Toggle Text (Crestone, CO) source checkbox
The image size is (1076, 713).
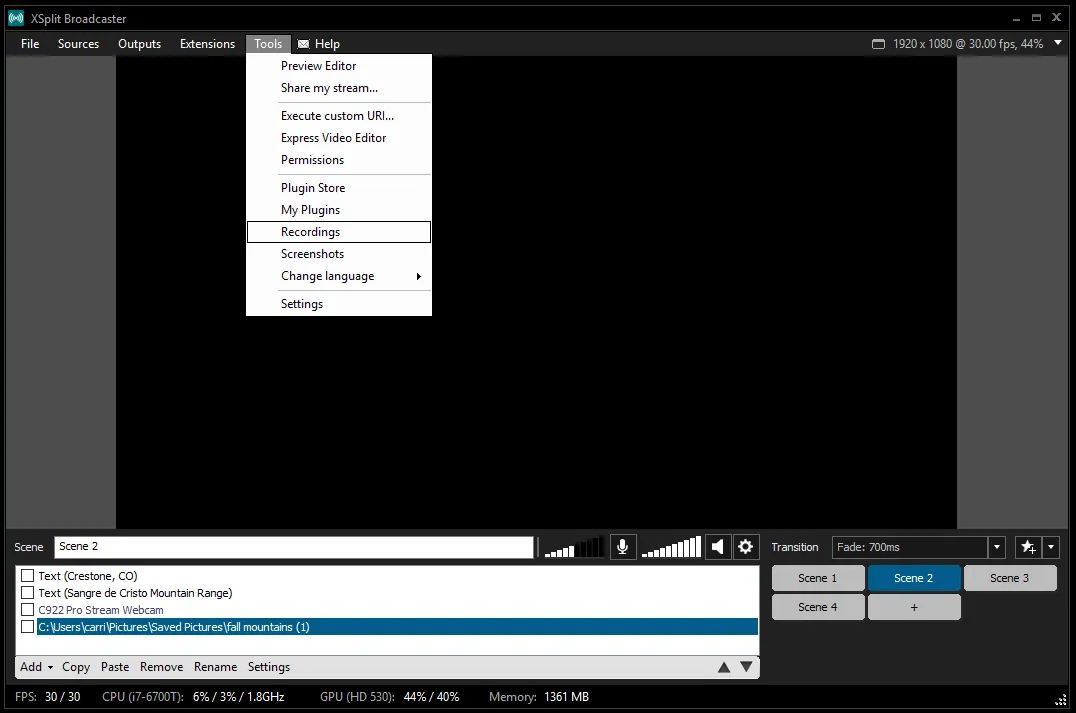[x=27, y=576]
